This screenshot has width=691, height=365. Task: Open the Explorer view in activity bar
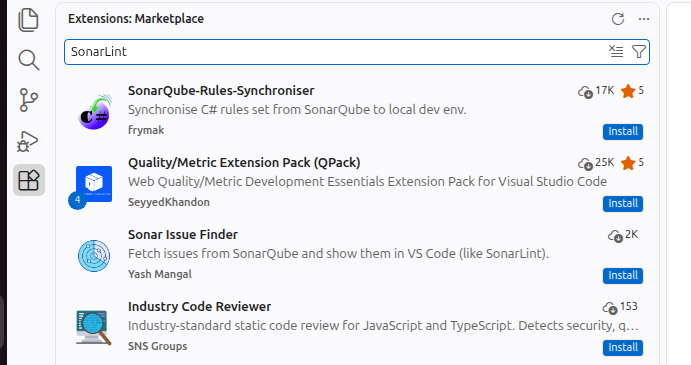(29, 20)
